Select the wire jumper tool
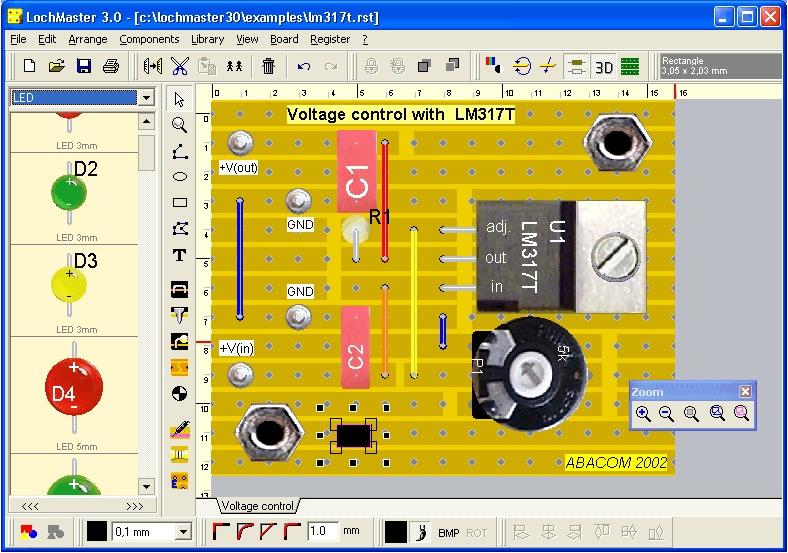 coord(179,289)
